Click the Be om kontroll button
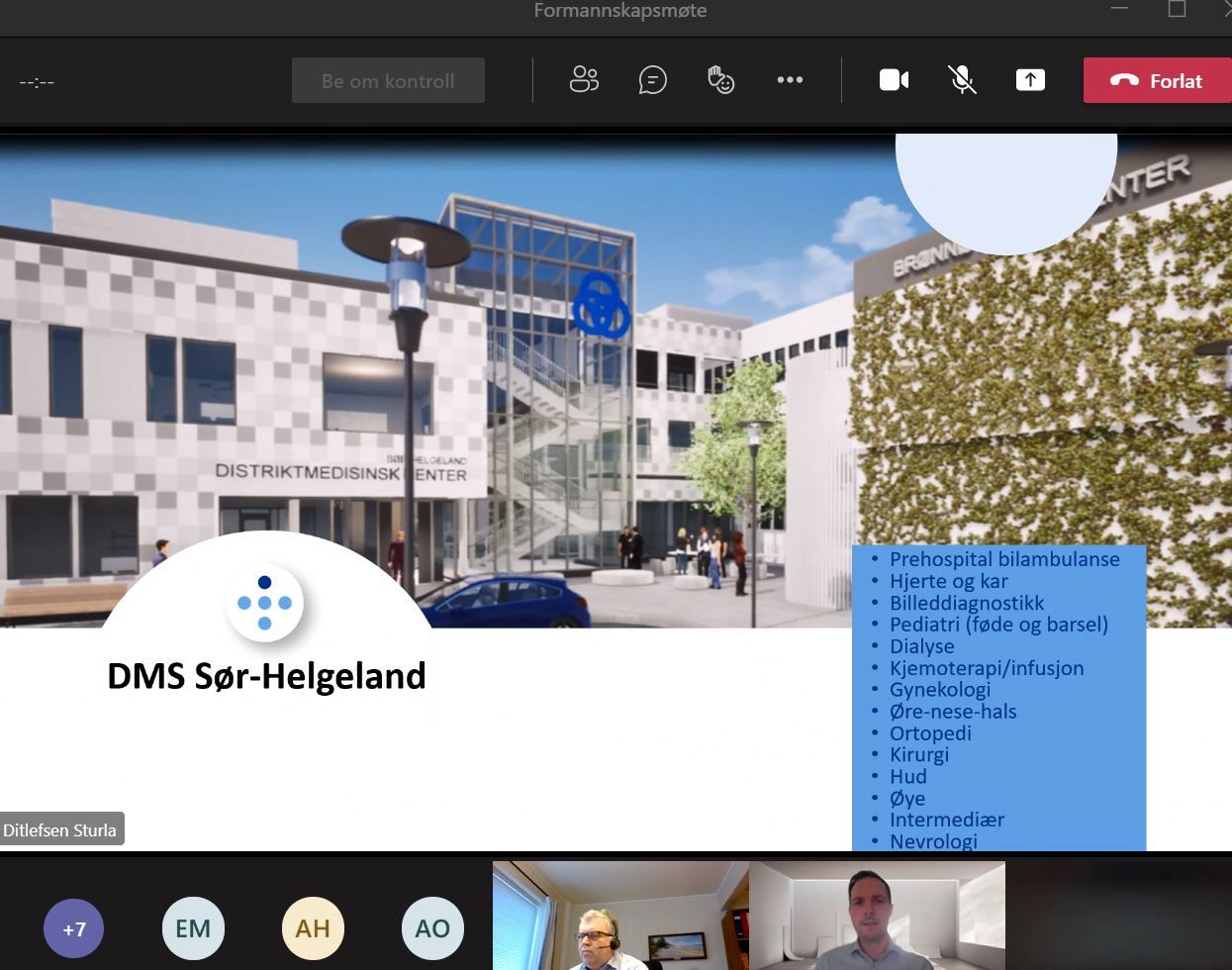The width and height of the screenshot is (1232, 970). tap(388, 81)
